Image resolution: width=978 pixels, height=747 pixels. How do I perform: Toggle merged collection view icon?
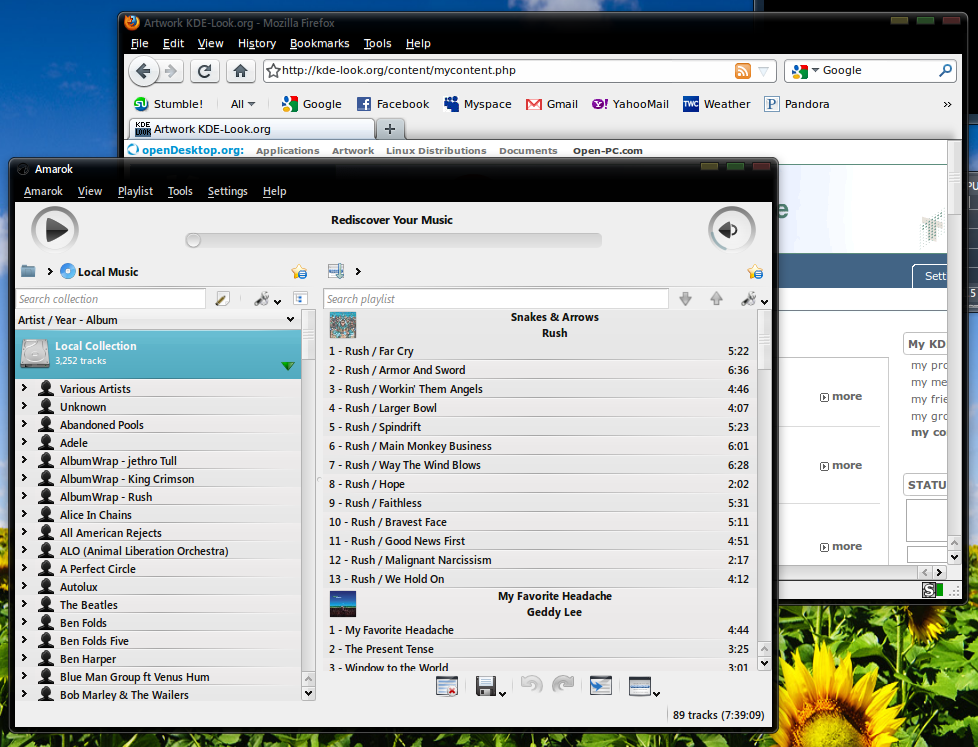tap(300, 299)
